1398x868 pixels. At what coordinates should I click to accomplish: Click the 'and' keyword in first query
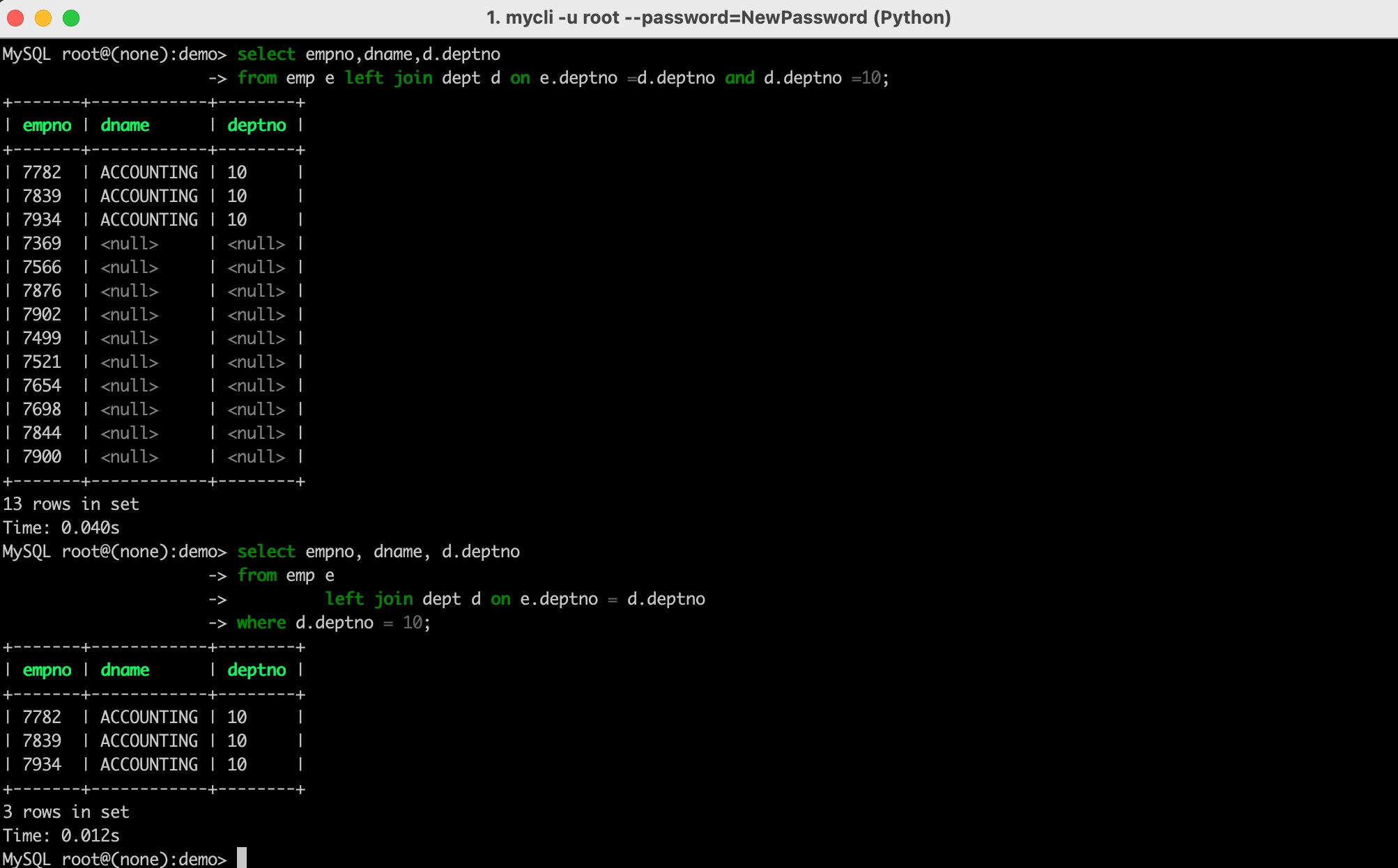739,78
